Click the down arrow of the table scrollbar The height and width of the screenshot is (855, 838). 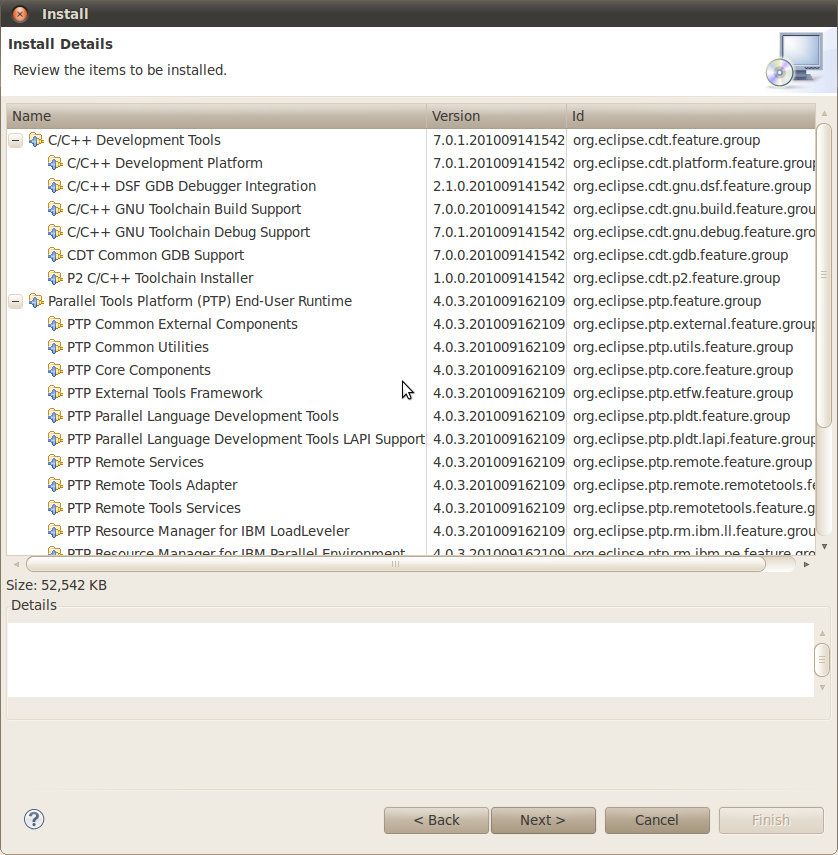(824, 546)
